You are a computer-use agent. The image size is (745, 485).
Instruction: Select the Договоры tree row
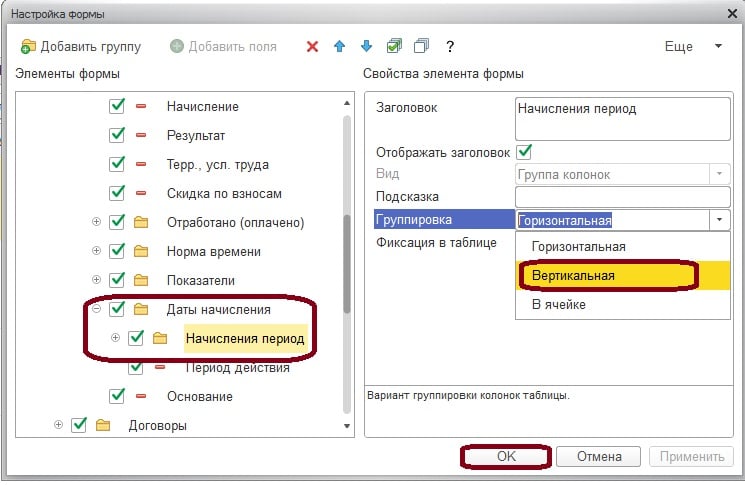click(157, 426)
